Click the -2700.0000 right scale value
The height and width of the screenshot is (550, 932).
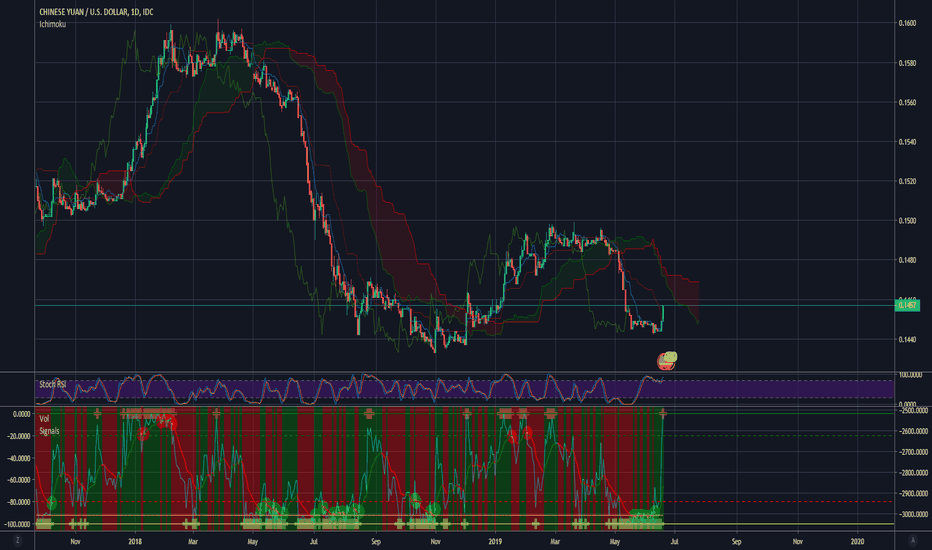coord(913,452)
